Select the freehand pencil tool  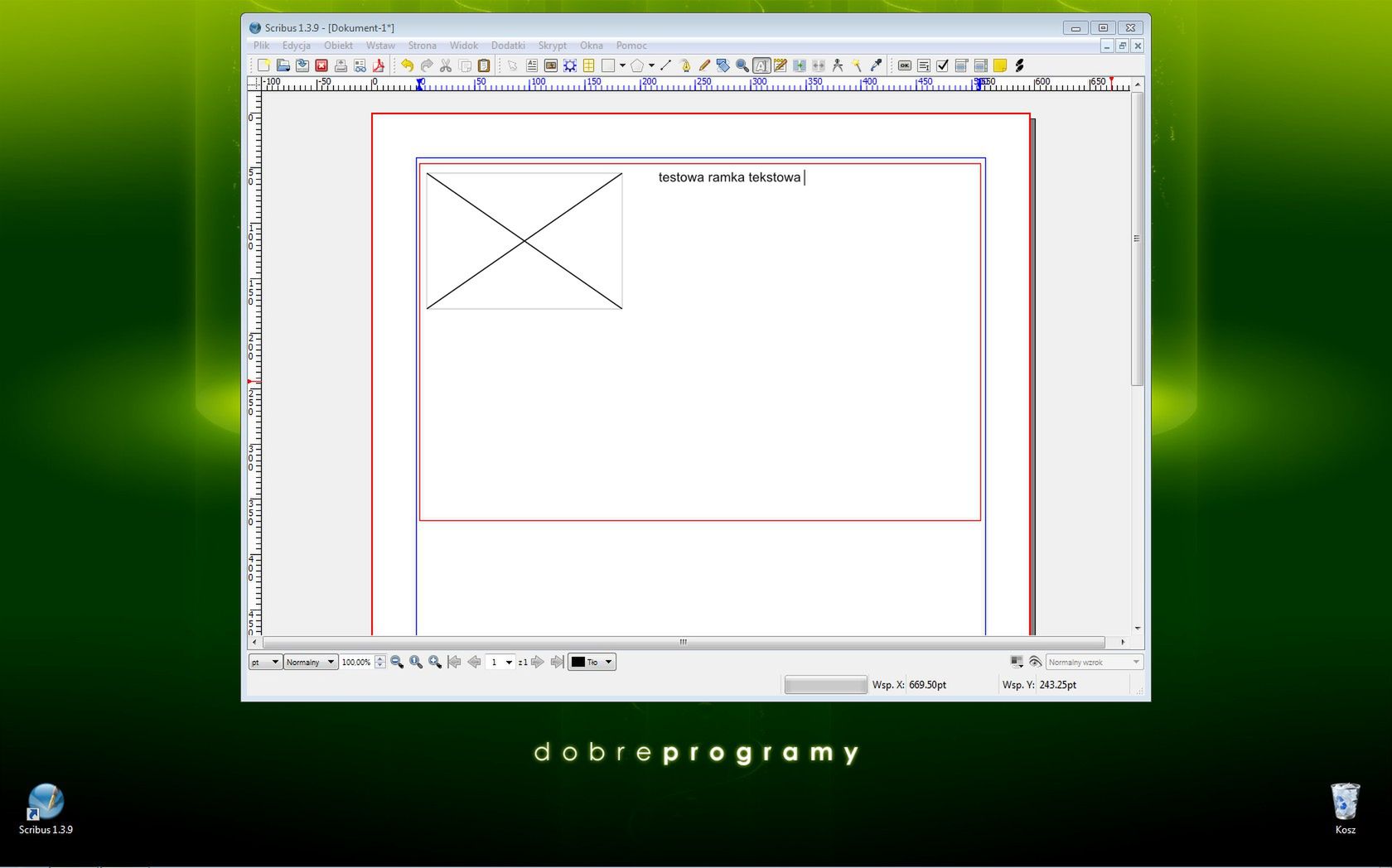point(704,65)
